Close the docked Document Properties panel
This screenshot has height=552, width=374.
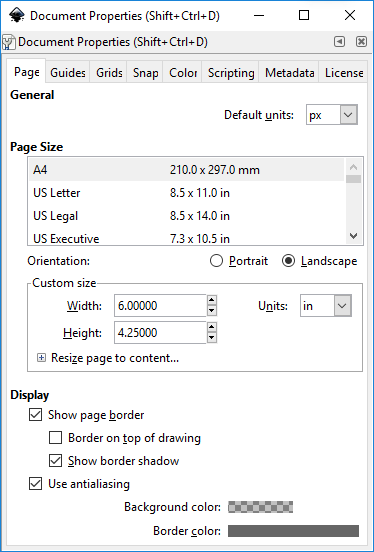(361, 42)
